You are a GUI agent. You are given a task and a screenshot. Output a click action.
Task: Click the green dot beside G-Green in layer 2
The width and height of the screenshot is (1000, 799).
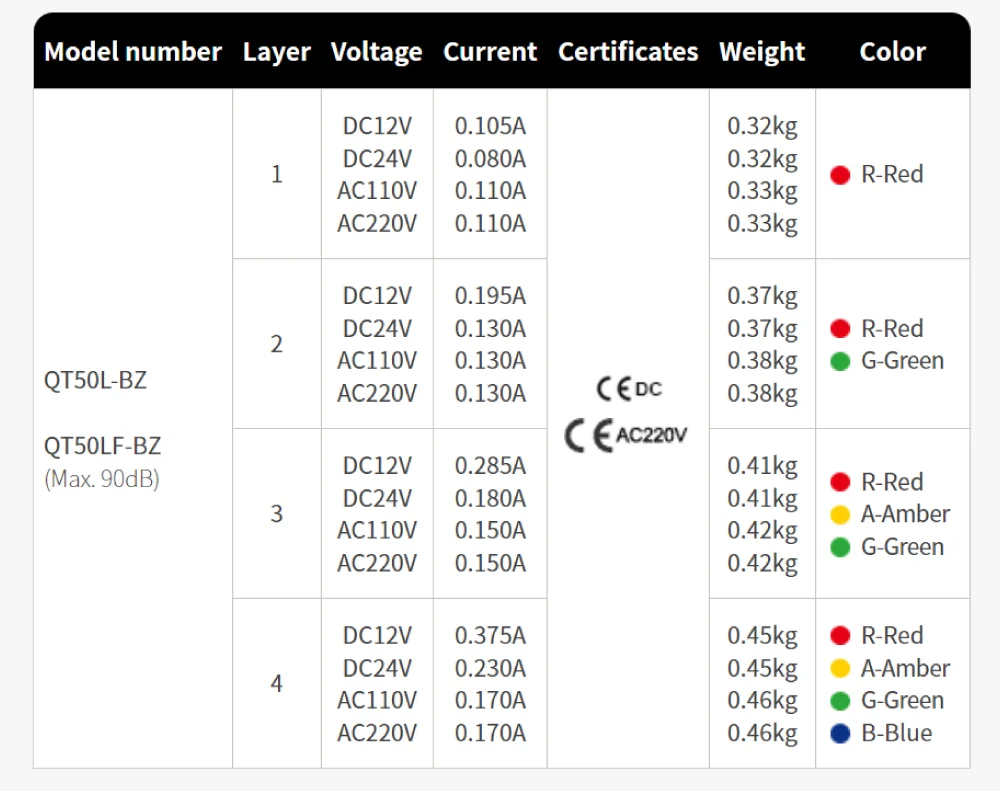click(x=840, y=361)
